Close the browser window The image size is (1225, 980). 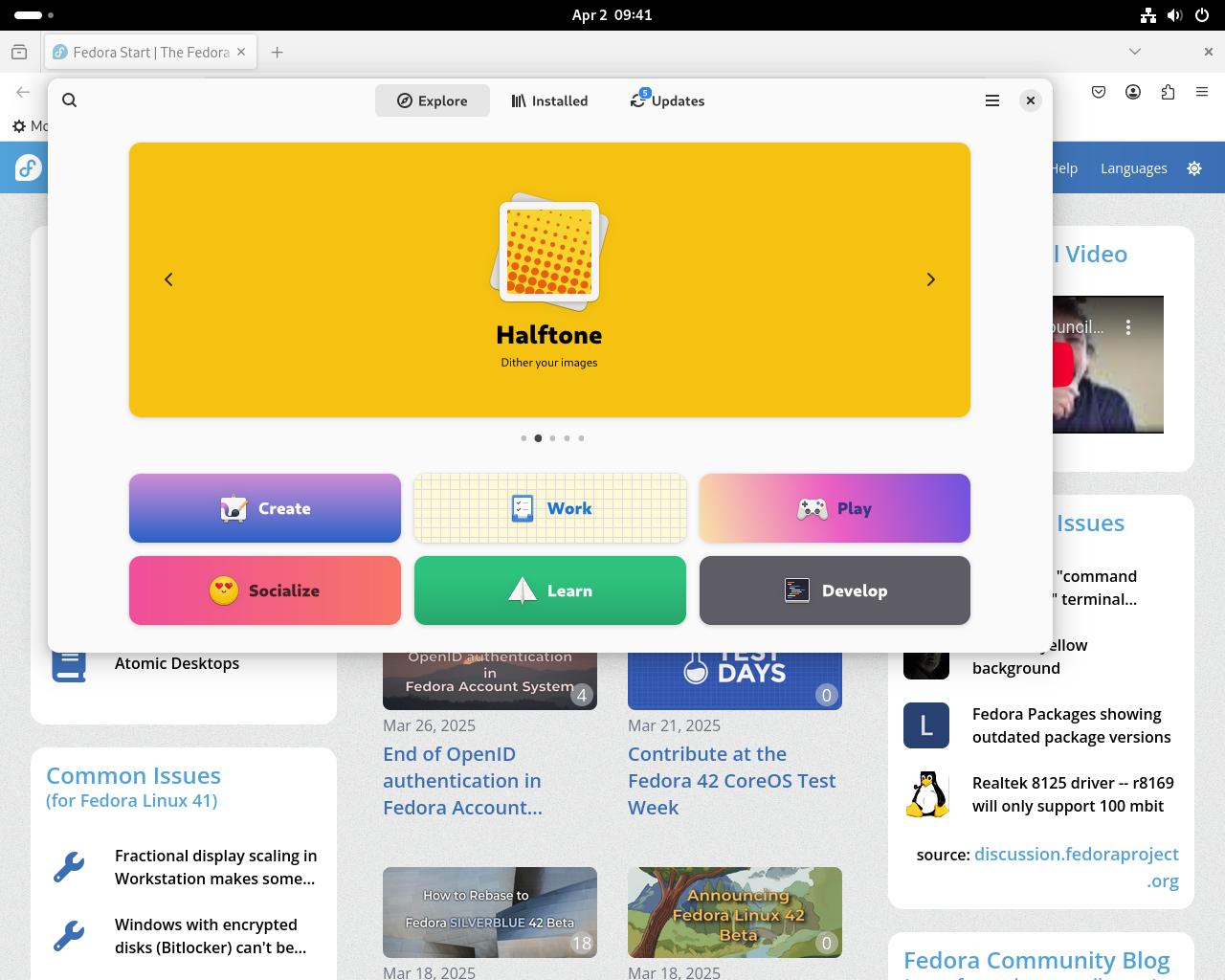1208,52
